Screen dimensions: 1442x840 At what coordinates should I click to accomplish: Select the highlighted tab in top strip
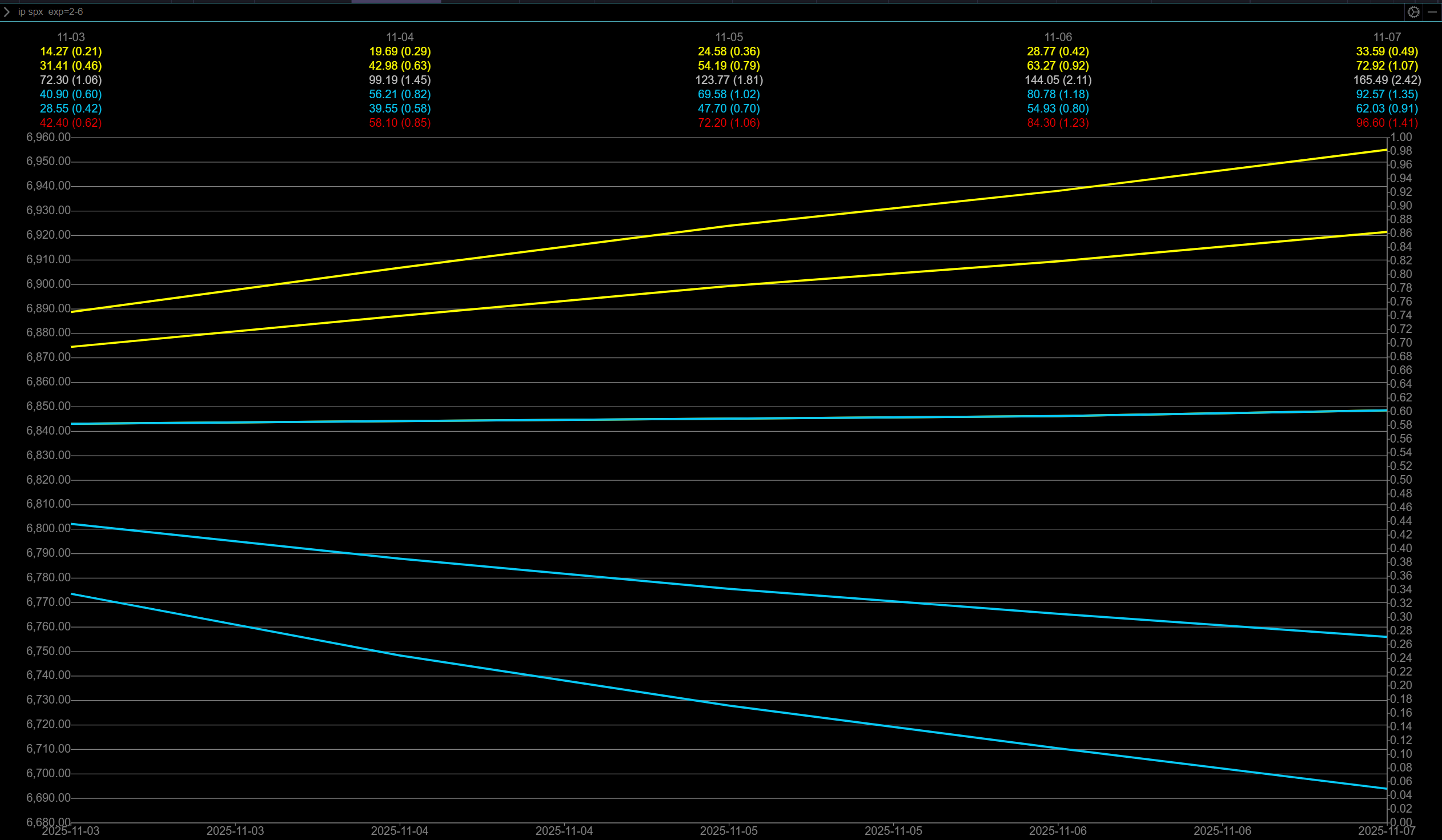(x=396, y=2)
